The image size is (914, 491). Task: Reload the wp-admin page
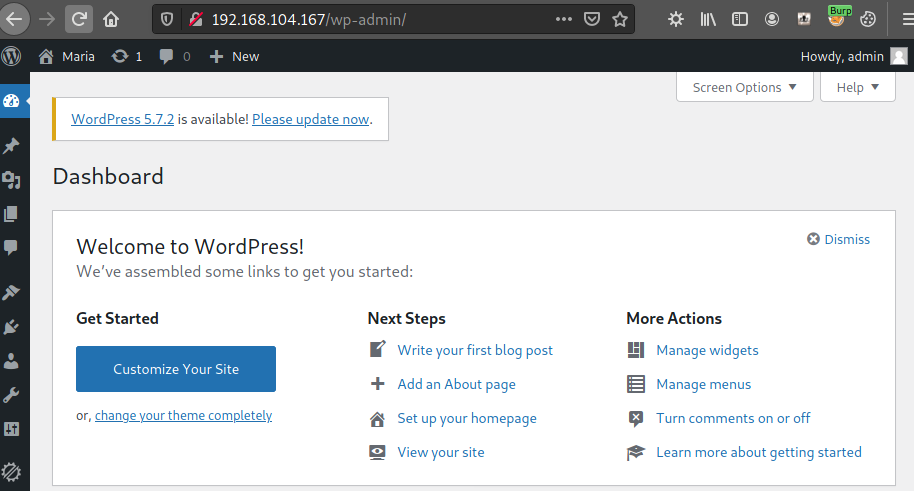pyautogui.click(x=79, y=19)
